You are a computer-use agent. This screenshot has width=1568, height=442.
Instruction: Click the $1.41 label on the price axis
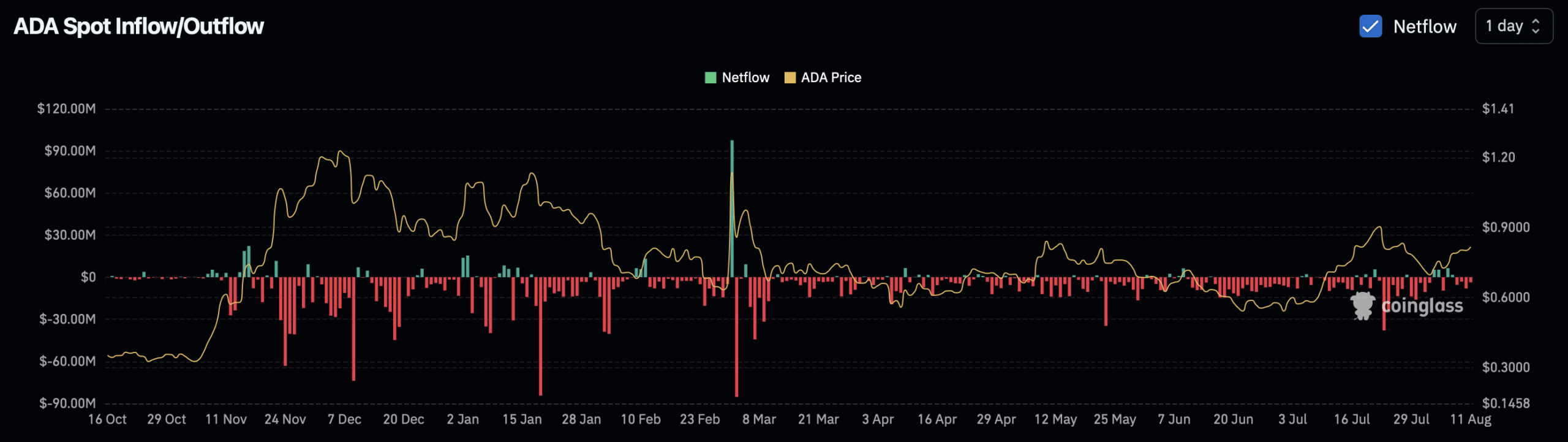pyautogui.click(x=1498, y=109)
